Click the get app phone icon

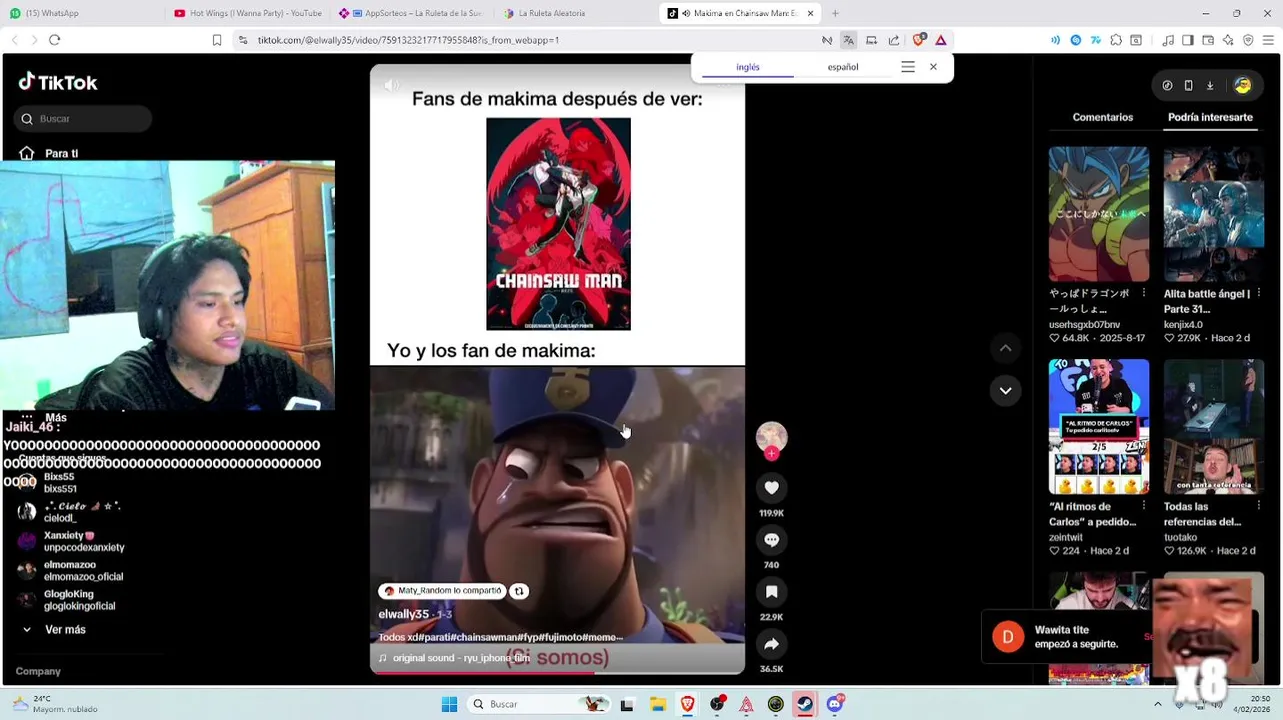(x=1188, y=85)
